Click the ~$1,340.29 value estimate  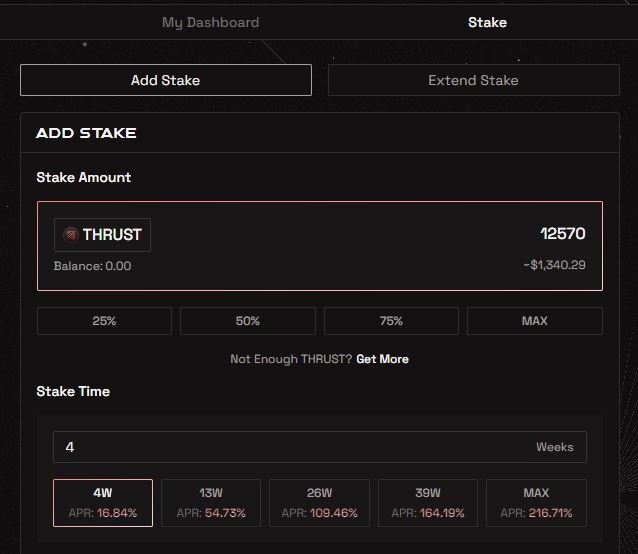pyautogui.click(x=553, y=265)
